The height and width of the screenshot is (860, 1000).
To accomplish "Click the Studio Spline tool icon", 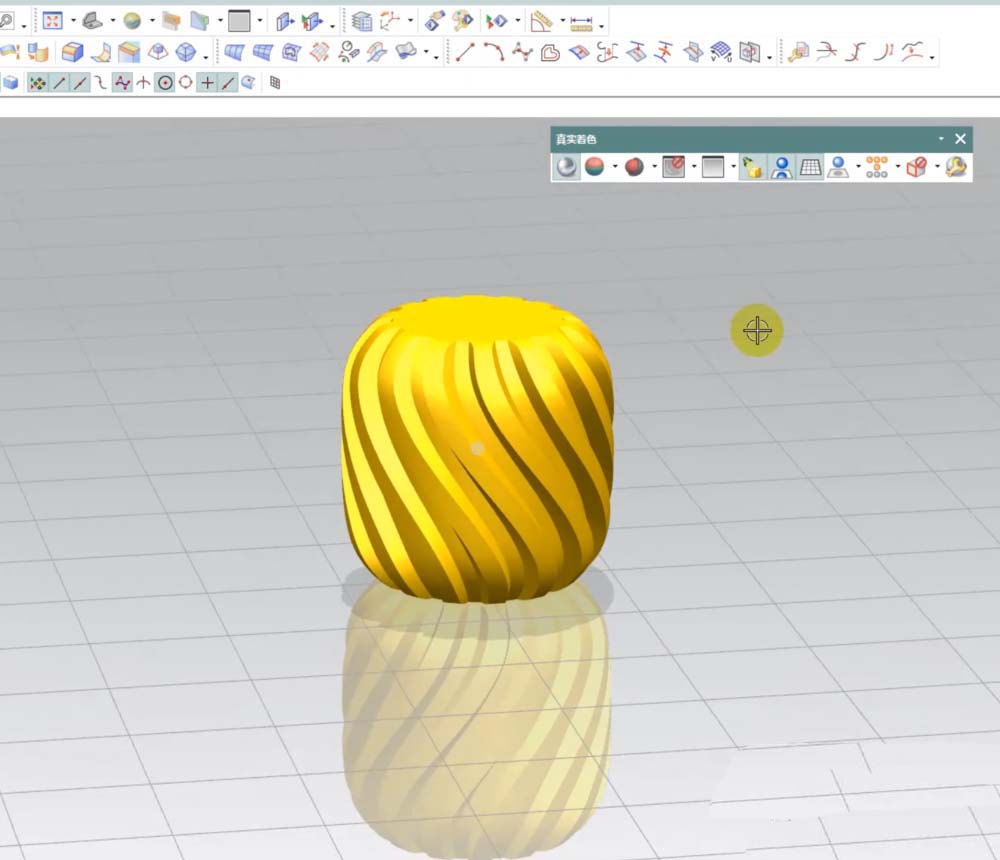I will pyautogui.click(x=522, y=52).
